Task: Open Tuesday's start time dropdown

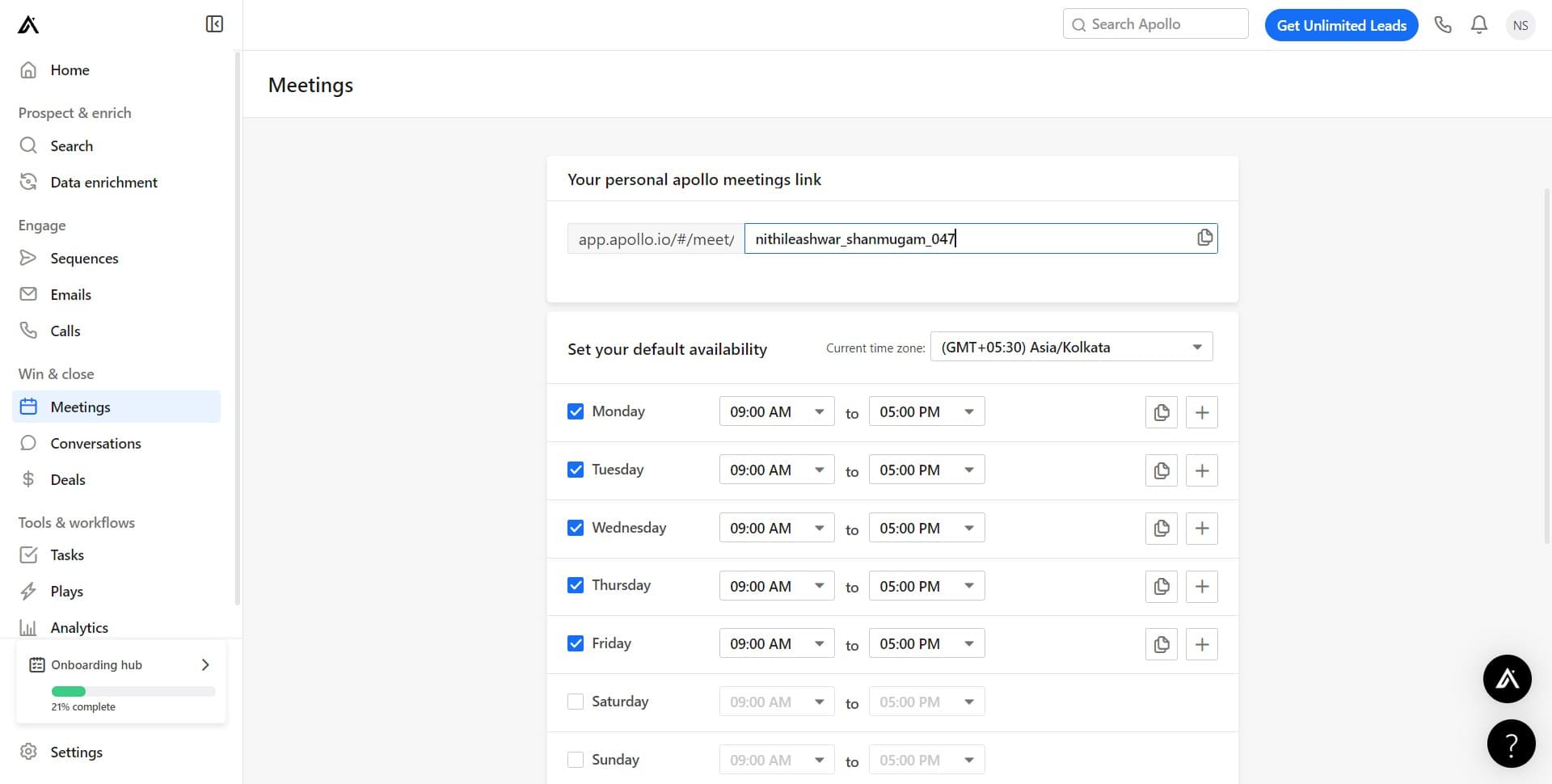Action: coord(777,470)
